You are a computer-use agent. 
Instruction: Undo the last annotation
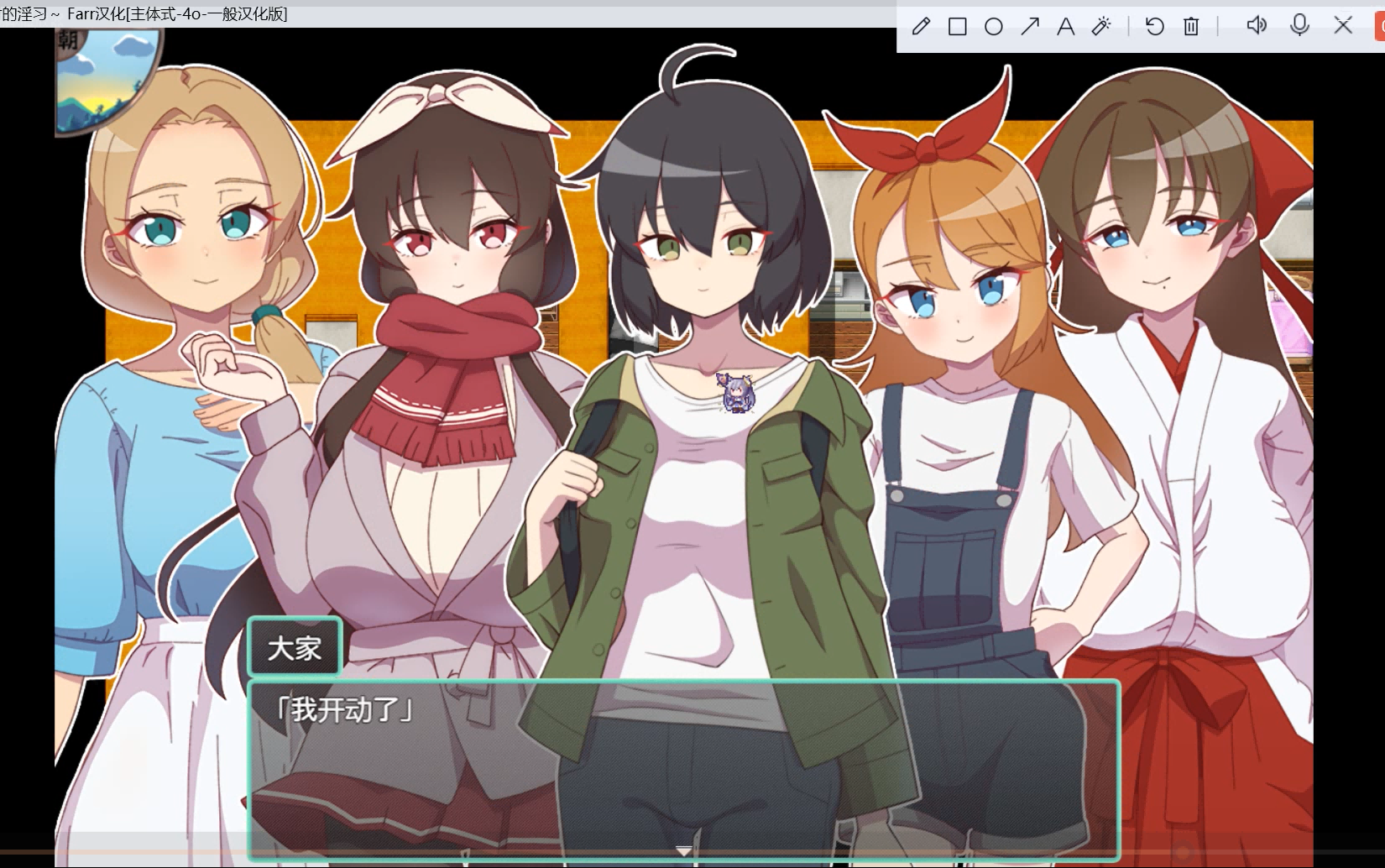pyautogui.click(x=1155, y=26)
